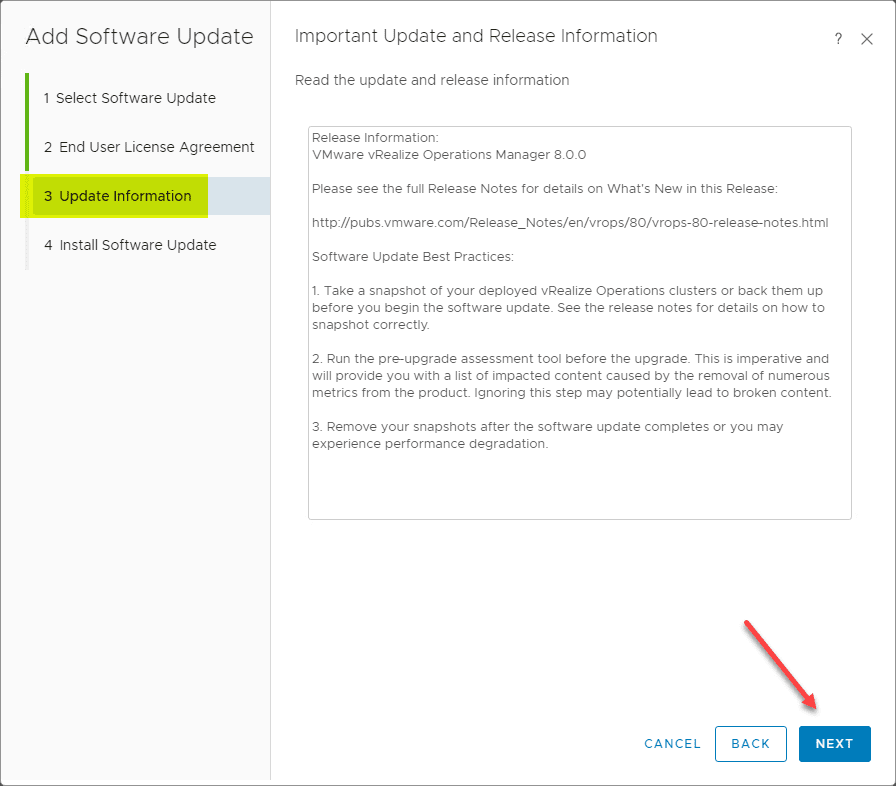Close the Add Software Update dialog

pos(866,39)
